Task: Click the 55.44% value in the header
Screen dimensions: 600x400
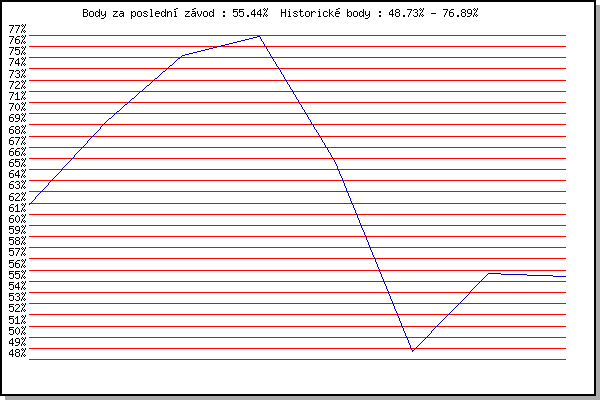Action: tap(250, 13)
